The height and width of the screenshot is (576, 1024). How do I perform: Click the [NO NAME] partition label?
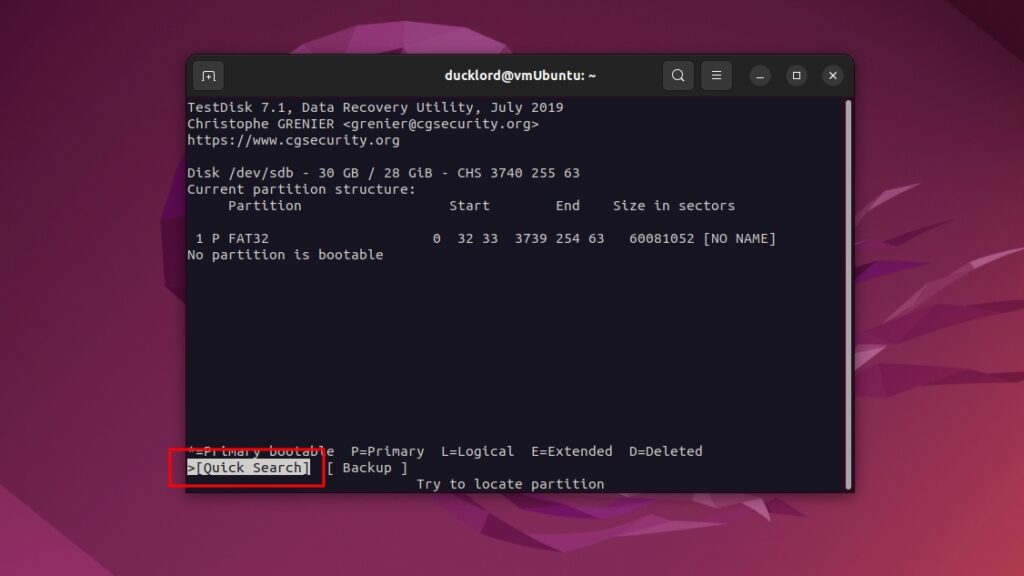tap(739, 239)
